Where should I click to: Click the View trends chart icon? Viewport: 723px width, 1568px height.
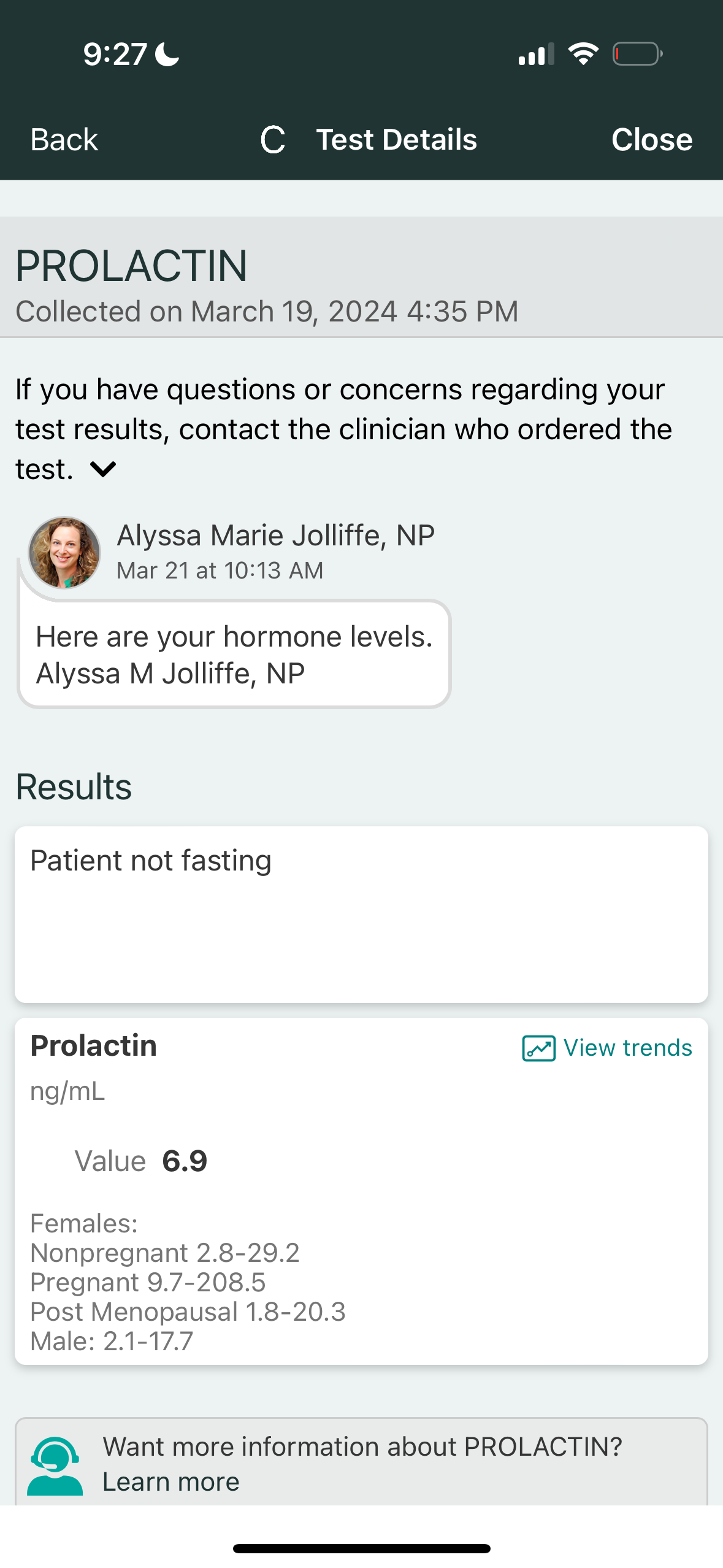point(538,1048)
